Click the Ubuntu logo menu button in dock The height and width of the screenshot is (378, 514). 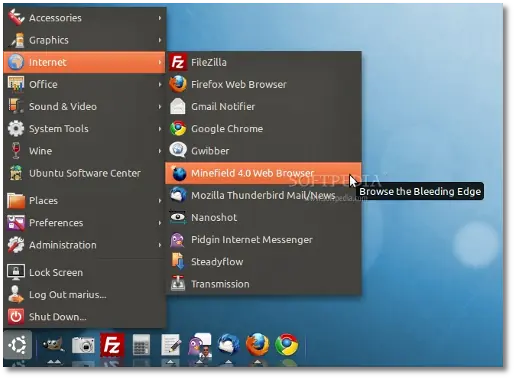click(x=18, y=345)
